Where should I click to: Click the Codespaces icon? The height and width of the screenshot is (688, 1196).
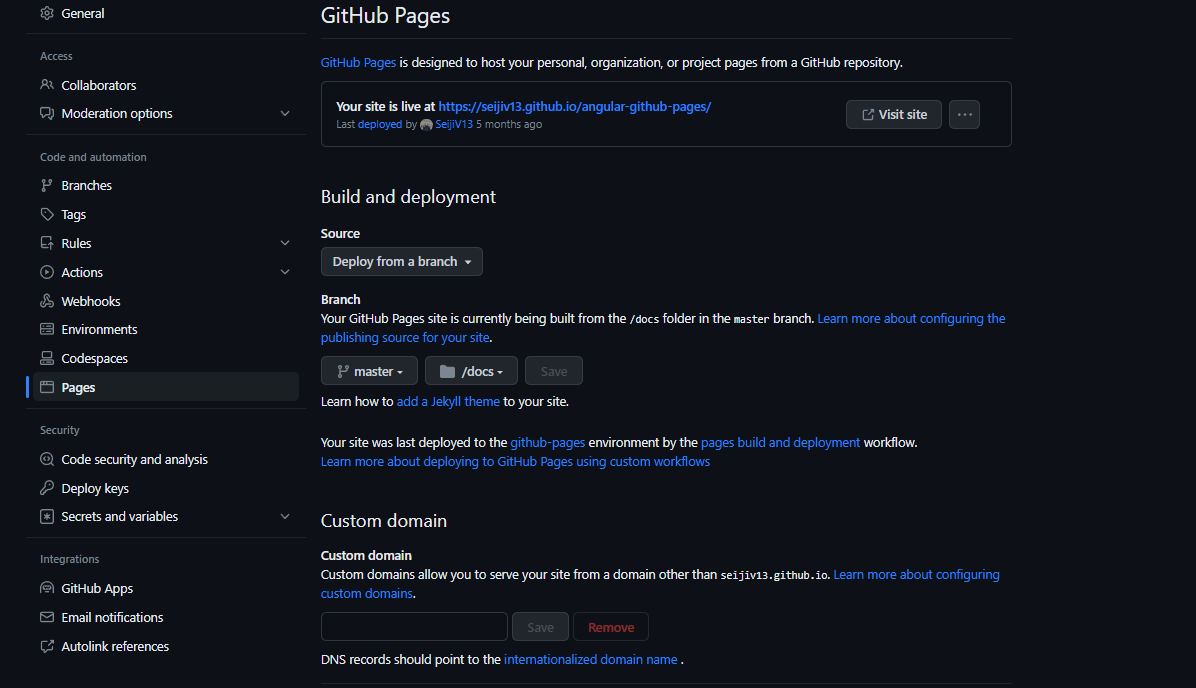pyautogui.click(x=47, y=358)
